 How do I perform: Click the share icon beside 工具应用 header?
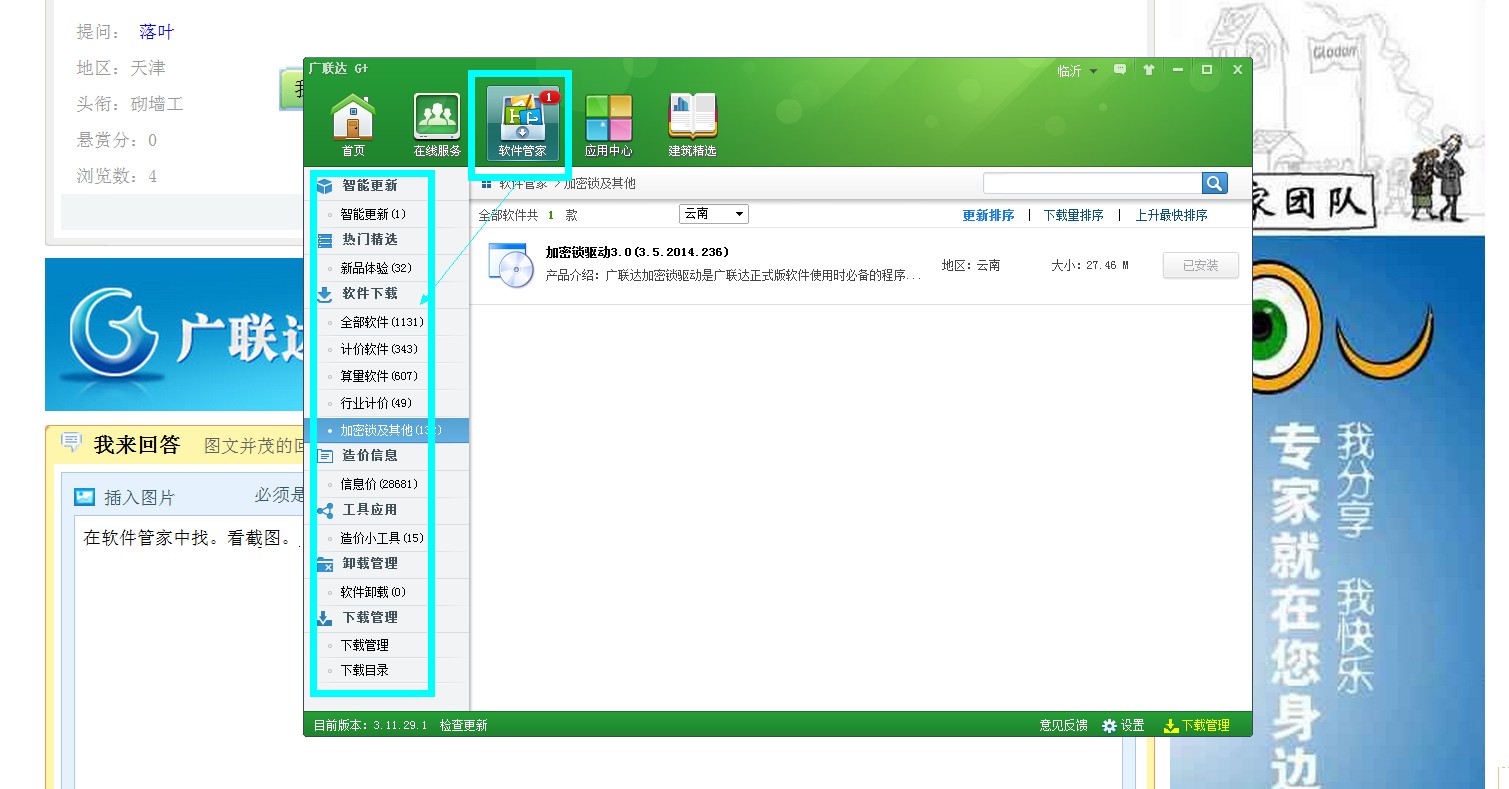[x=325, y=510]
